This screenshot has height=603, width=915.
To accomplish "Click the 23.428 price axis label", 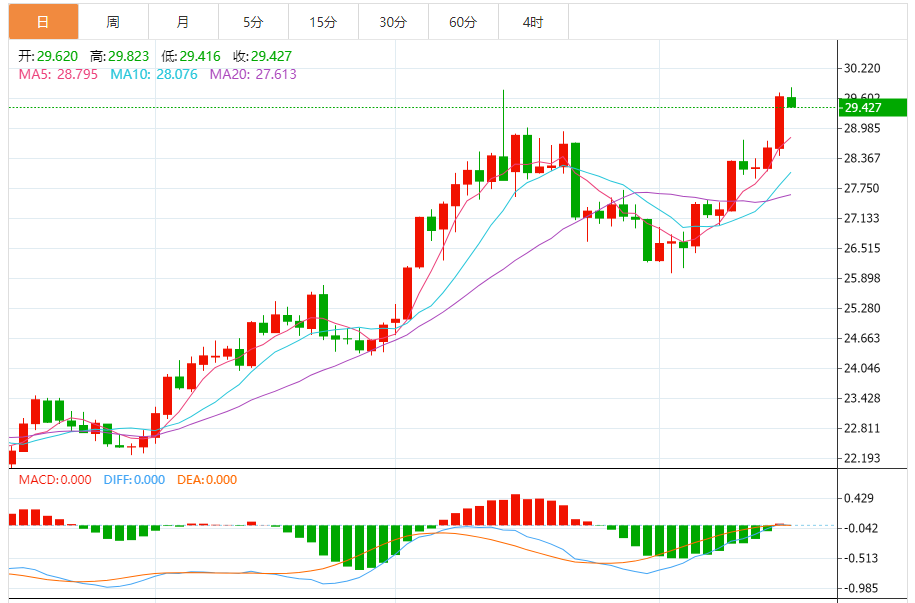I will point(862,399).
